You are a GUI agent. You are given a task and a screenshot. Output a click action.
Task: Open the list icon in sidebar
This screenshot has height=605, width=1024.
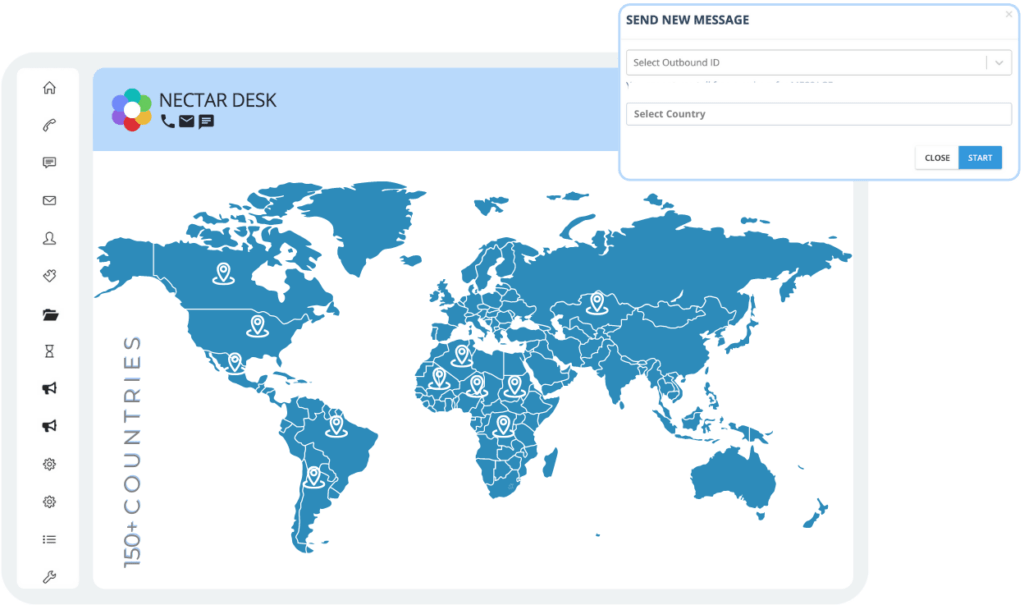click(x=49, y=539)
